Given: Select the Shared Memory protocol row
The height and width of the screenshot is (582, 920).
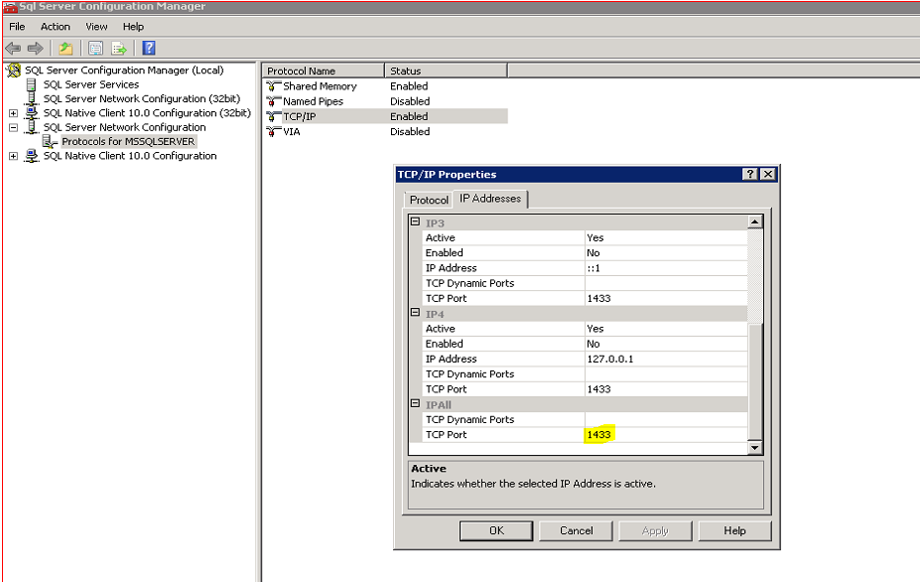Looking at the screenshot, I should coord(385,86).
